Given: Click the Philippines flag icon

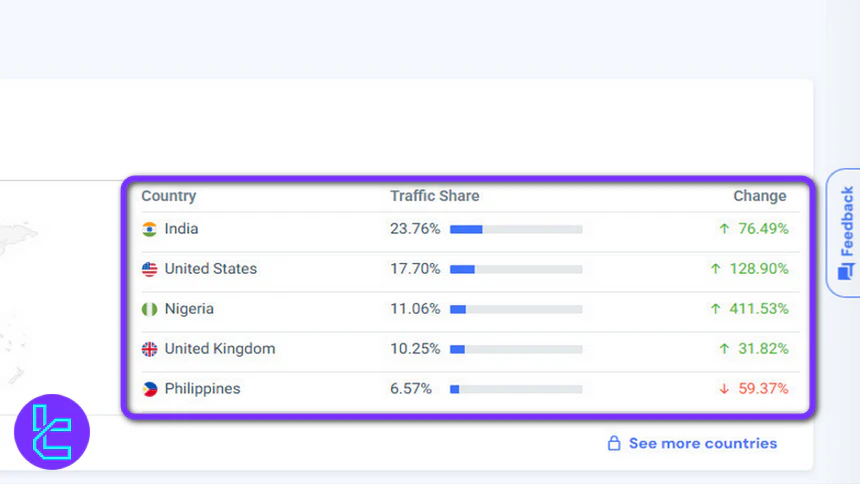Looking at the screenshot, I should 150,389.
